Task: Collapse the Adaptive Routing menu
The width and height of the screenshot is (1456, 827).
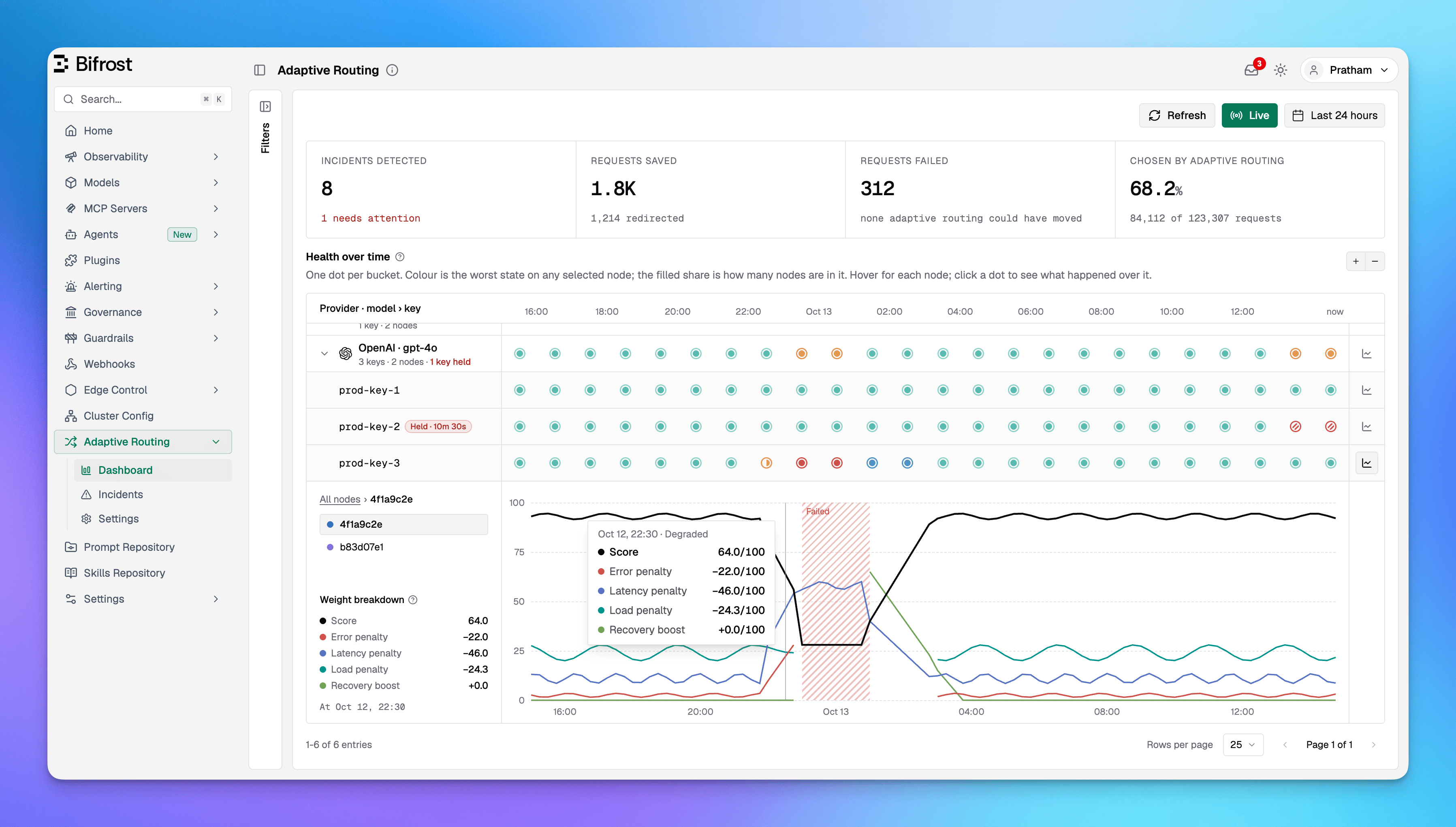Action: tap(143, 442)
